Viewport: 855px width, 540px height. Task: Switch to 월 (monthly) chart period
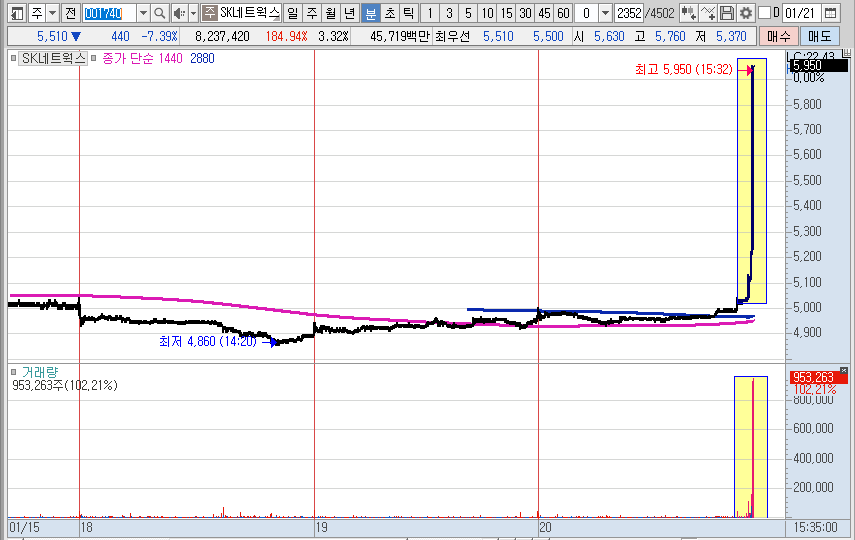click(330, 13)
